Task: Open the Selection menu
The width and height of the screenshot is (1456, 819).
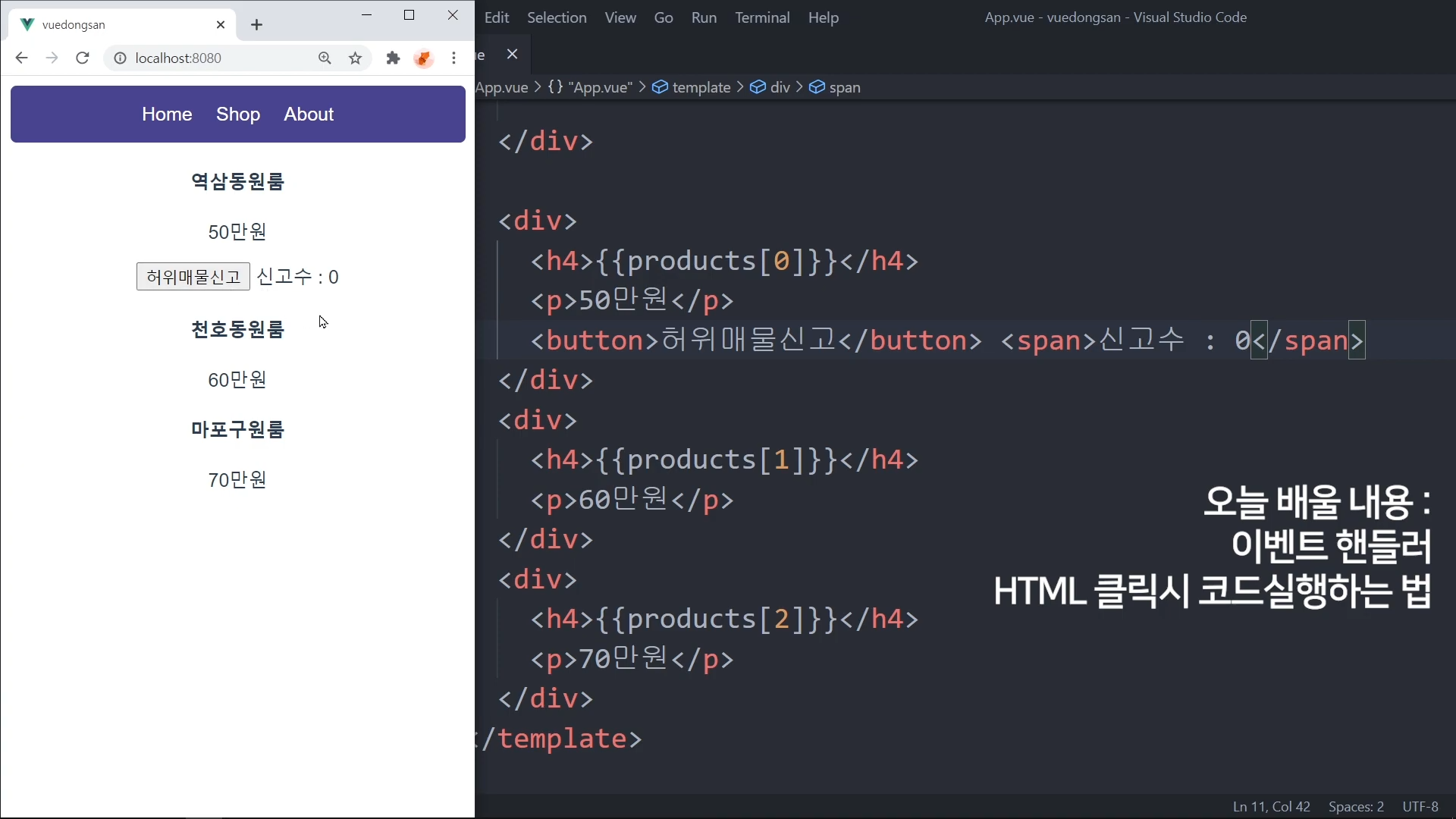Action: [x=557, y=17]
